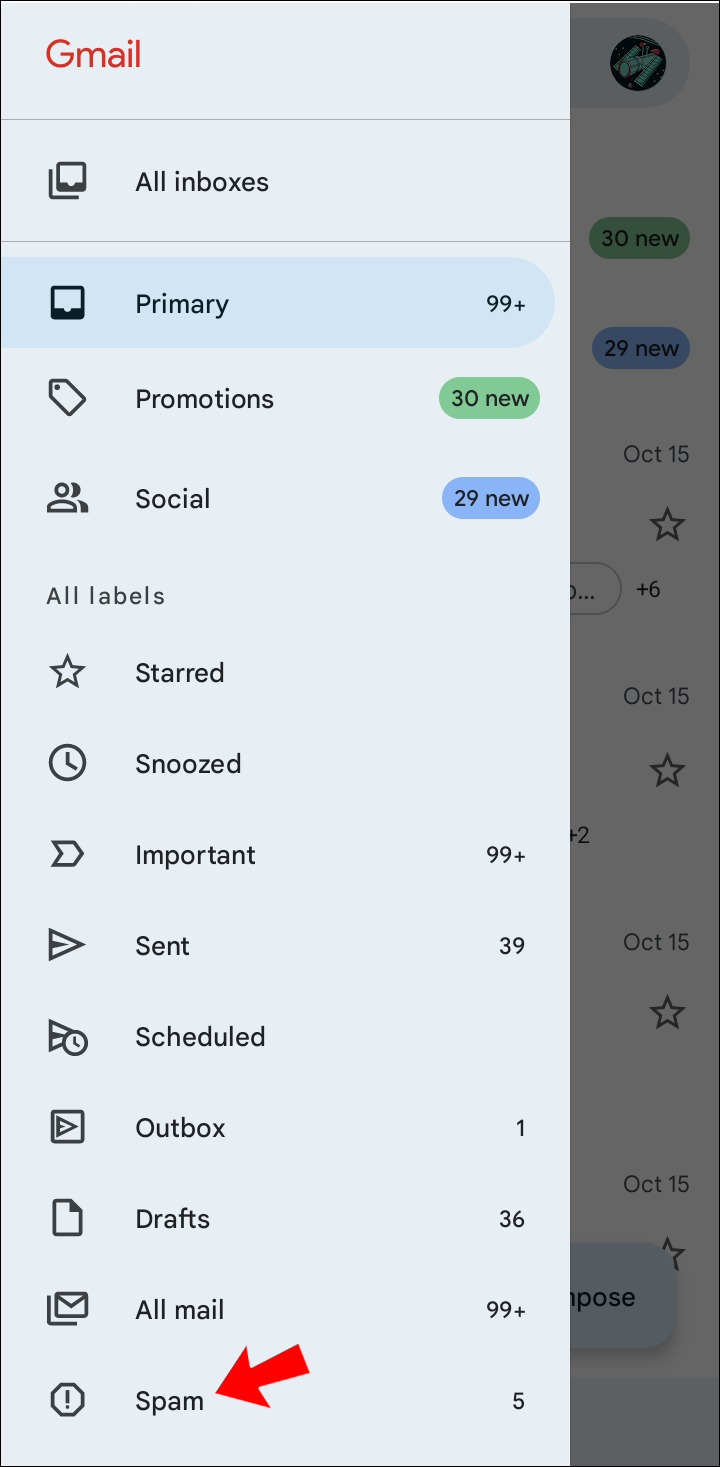
Task: Tap the Promotions tag icon
Action: (68, 398)
